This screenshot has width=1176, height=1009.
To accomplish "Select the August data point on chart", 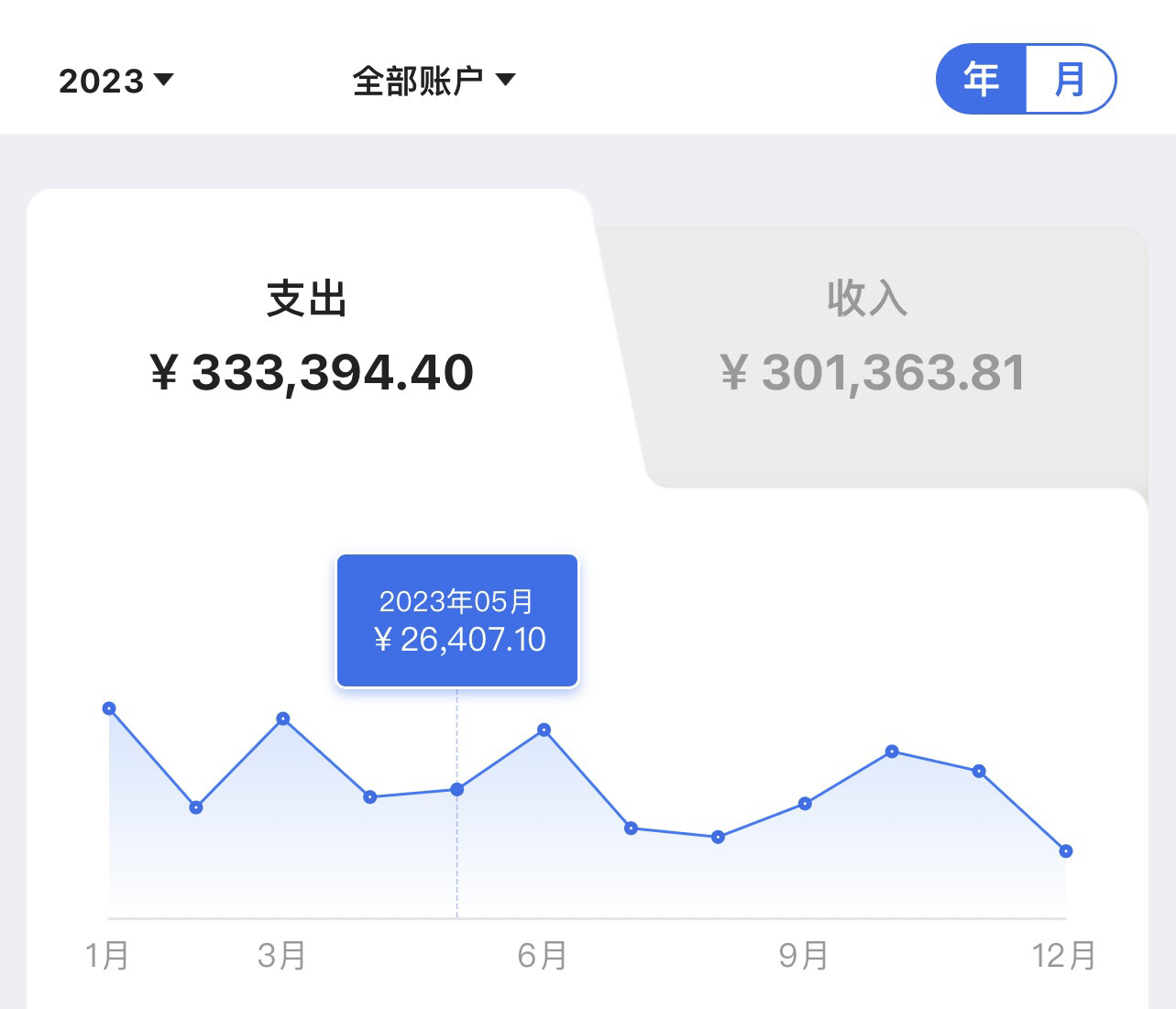I will pos(718,837).
